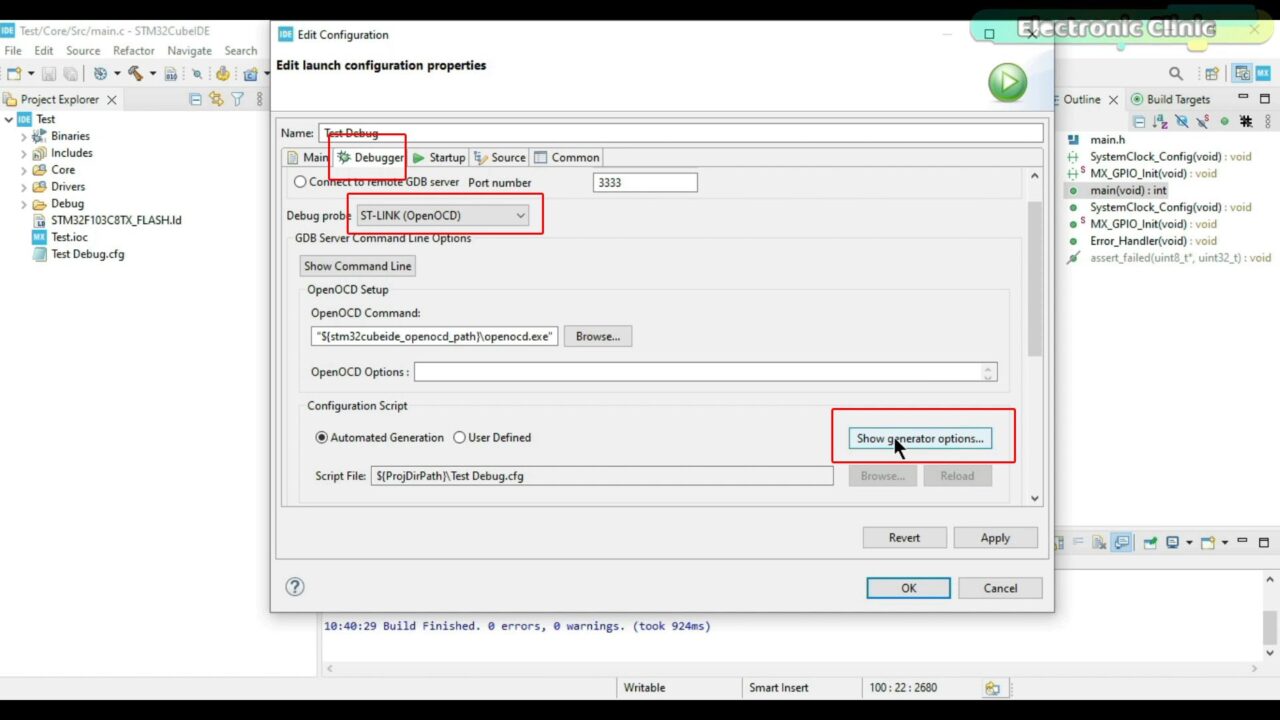This screenshot has height=720, width=1280.
Task: Expand the Drivers folder node
Action: click(24, 187)
